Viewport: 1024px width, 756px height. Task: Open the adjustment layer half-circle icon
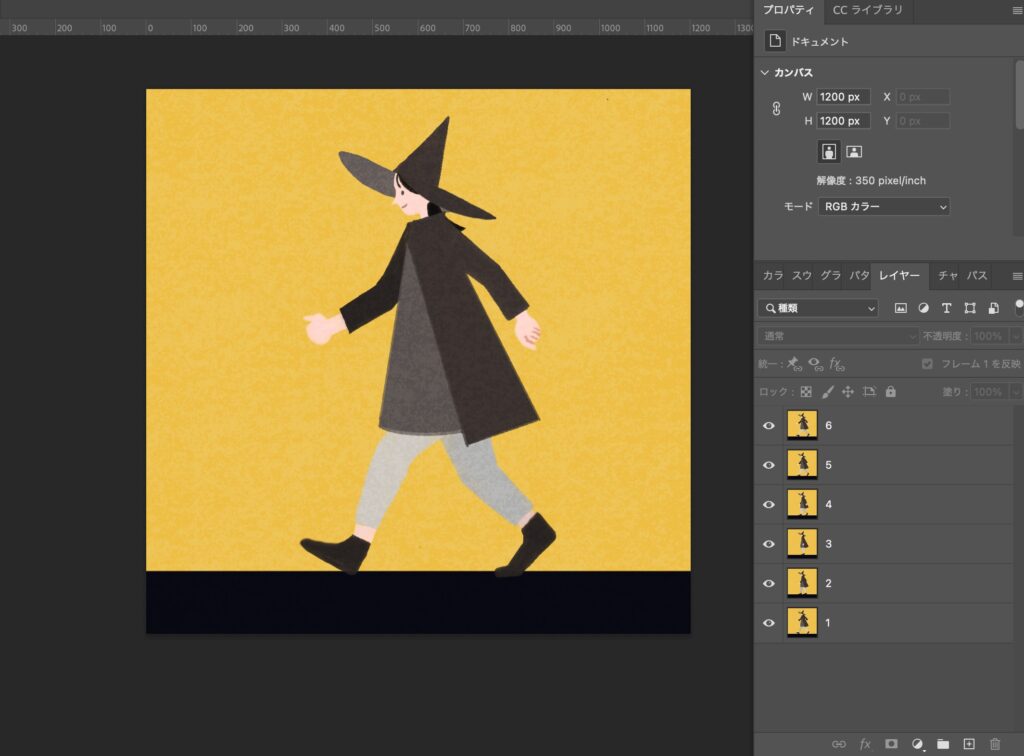coord(917,744)
